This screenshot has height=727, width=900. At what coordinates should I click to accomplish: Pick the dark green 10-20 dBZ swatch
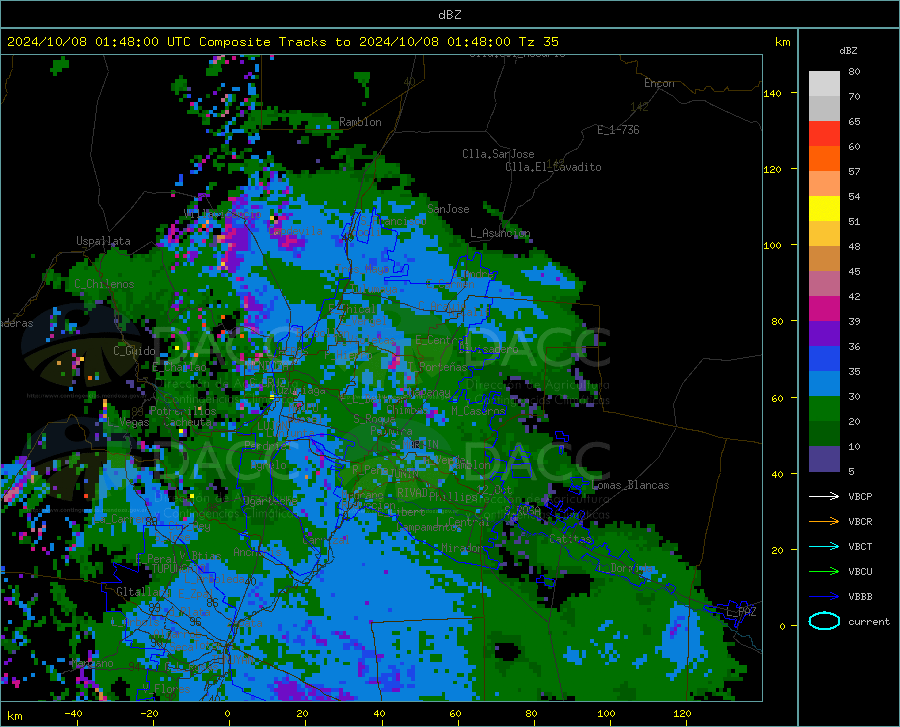click(x=824, y=434)
